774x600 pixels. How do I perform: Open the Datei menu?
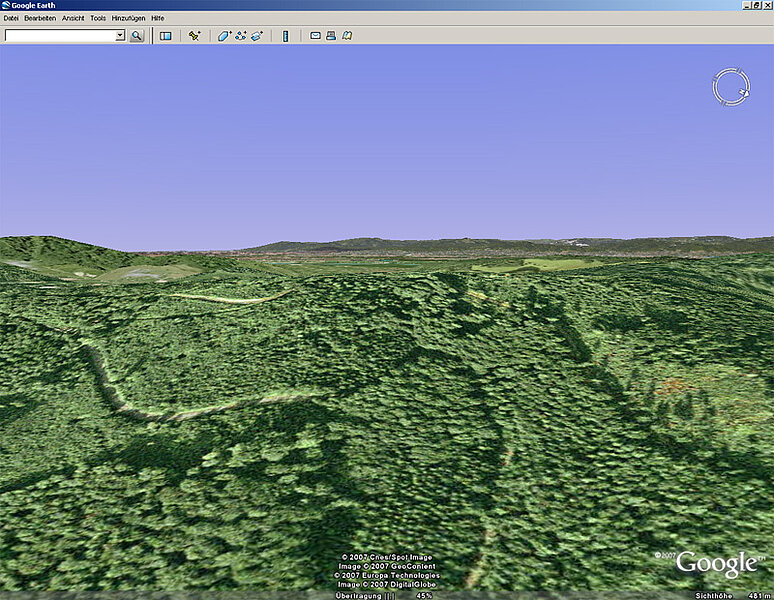coord(11,18)
